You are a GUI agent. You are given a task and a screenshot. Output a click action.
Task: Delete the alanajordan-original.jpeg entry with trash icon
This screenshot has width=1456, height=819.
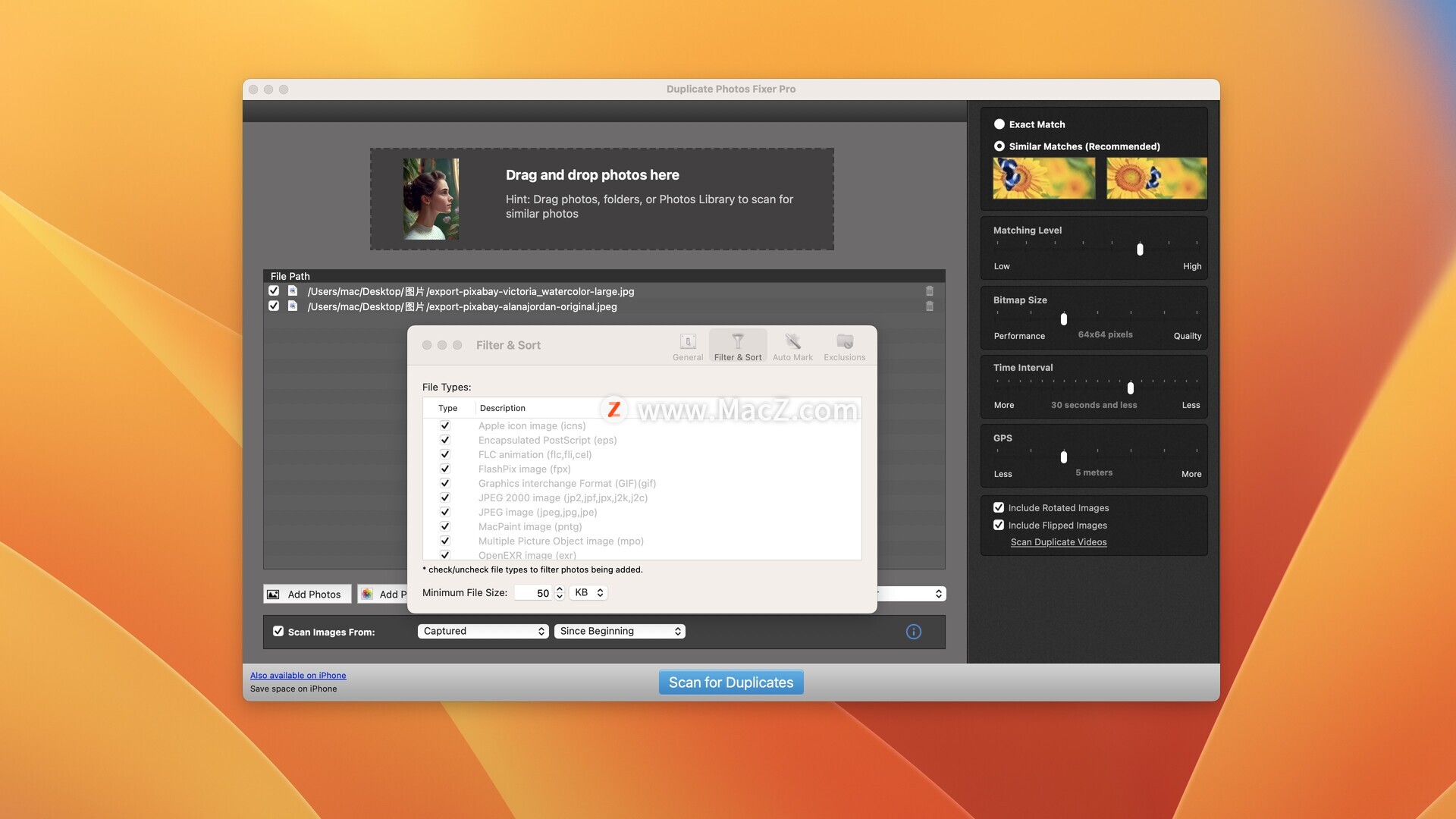[x=930, y=306]
